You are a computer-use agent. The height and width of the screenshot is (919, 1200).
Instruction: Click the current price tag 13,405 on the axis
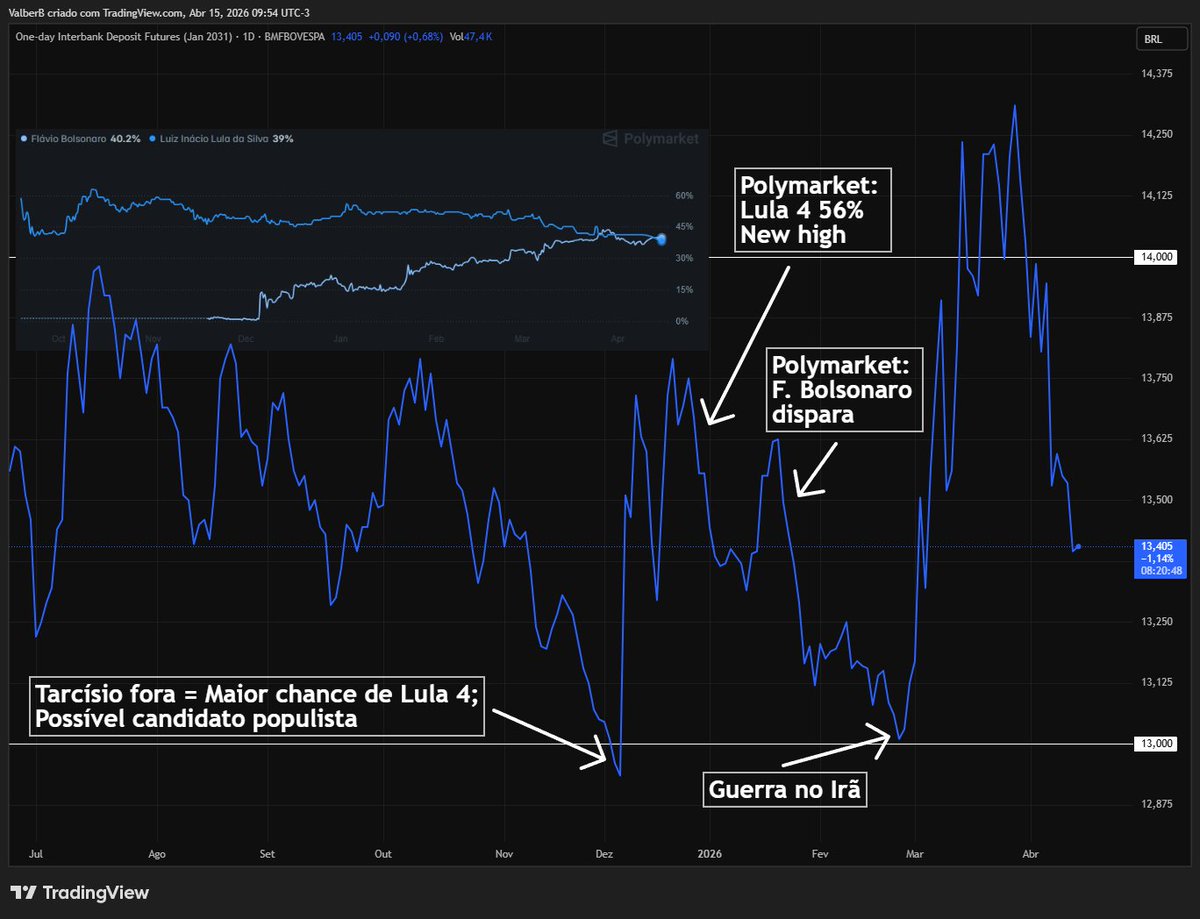(x=1159, y=559)
